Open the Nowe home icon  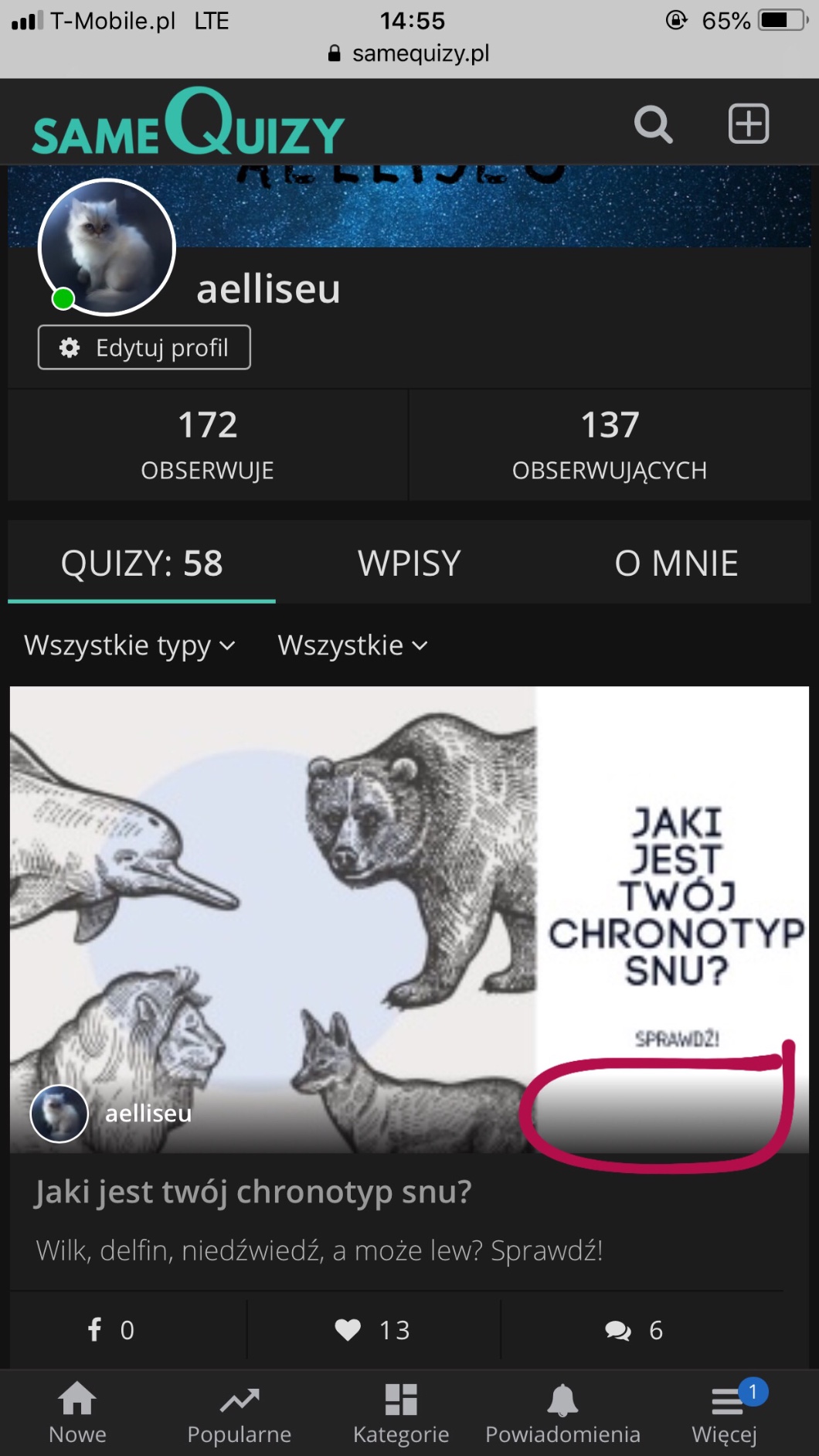pos(77,1399)
